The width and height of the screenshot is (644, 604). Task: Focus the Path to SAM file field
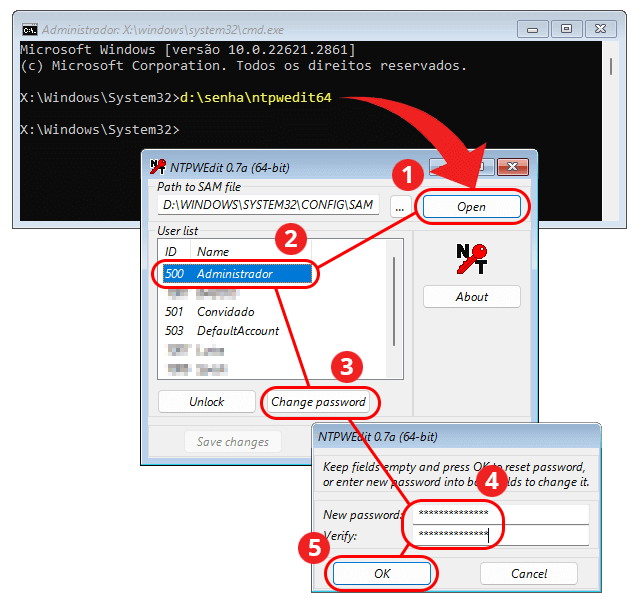click(x=268, y=205)
